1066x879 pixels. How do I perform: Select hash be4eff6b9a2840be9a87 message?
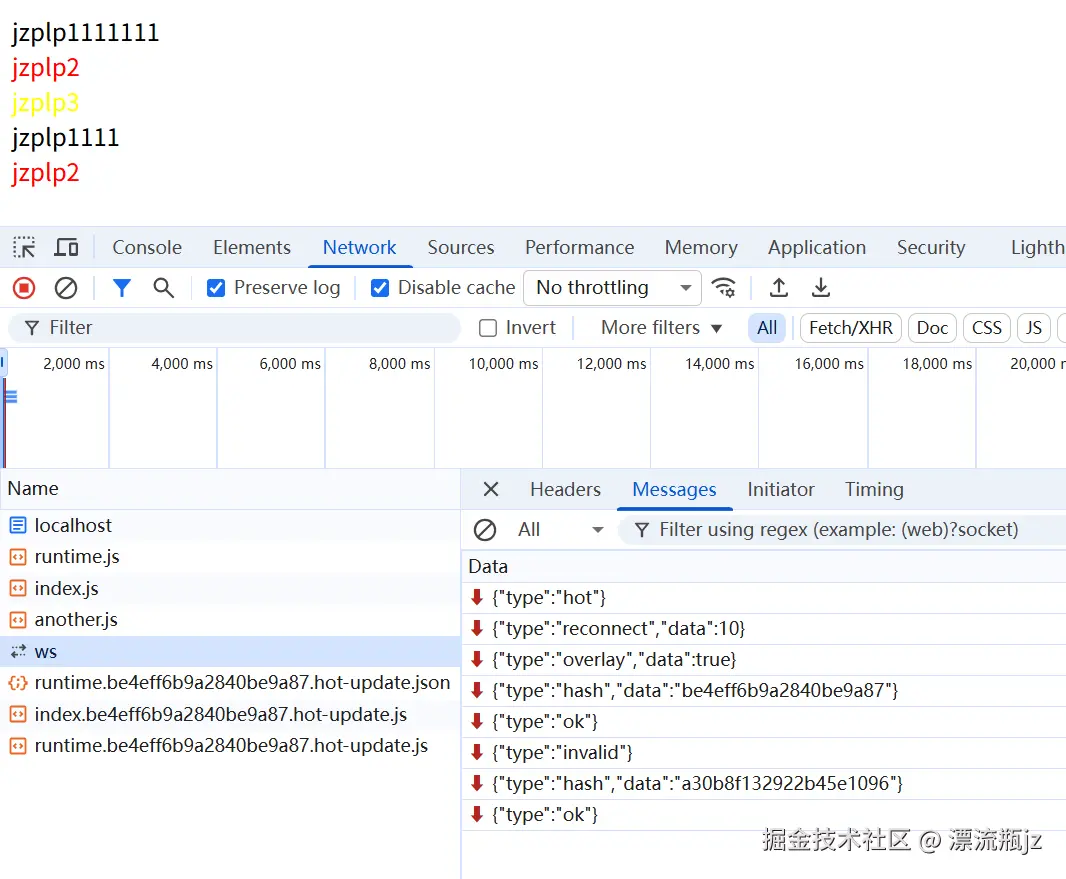pos(763,691)
